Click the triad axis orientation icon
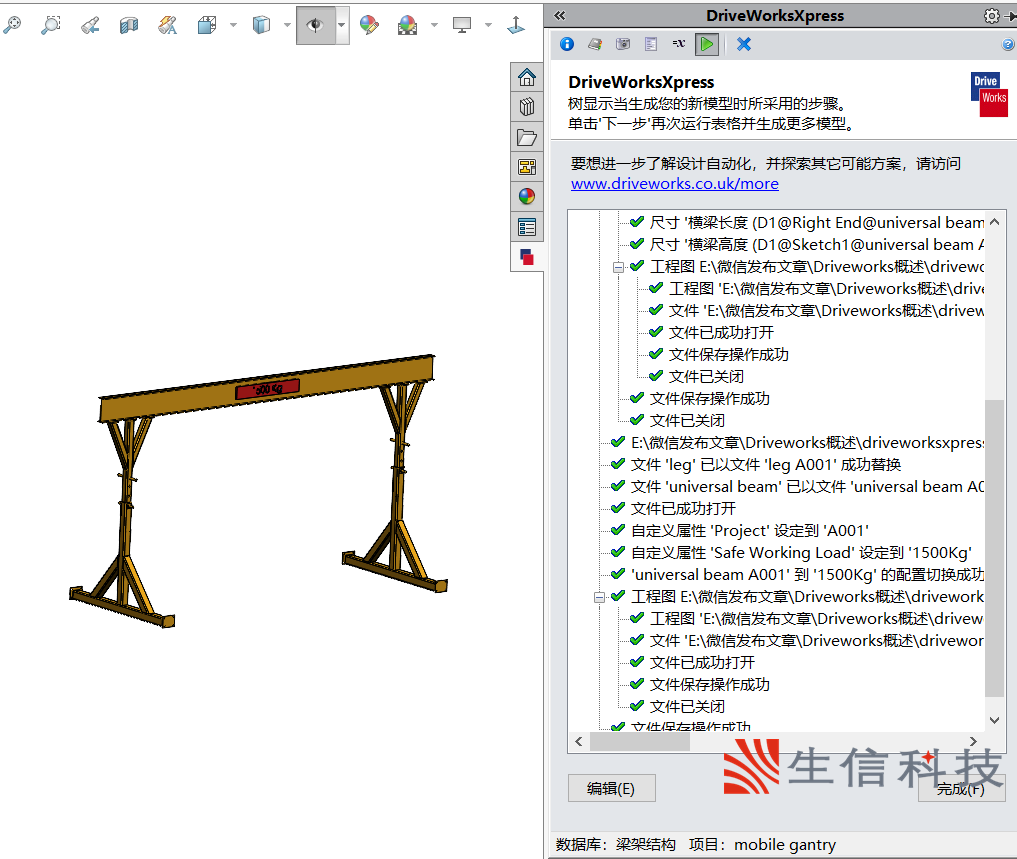The height and width of the screenshot is (859, 1017). coord(516,25)
